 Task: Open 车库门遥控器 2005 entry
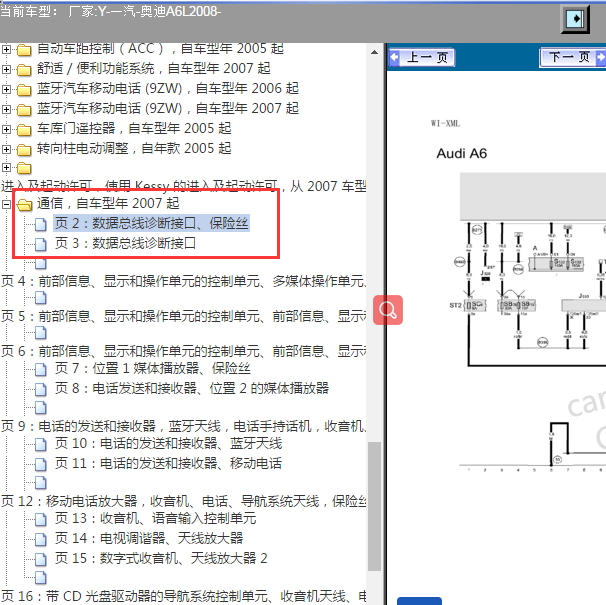[x=134, y=129]
